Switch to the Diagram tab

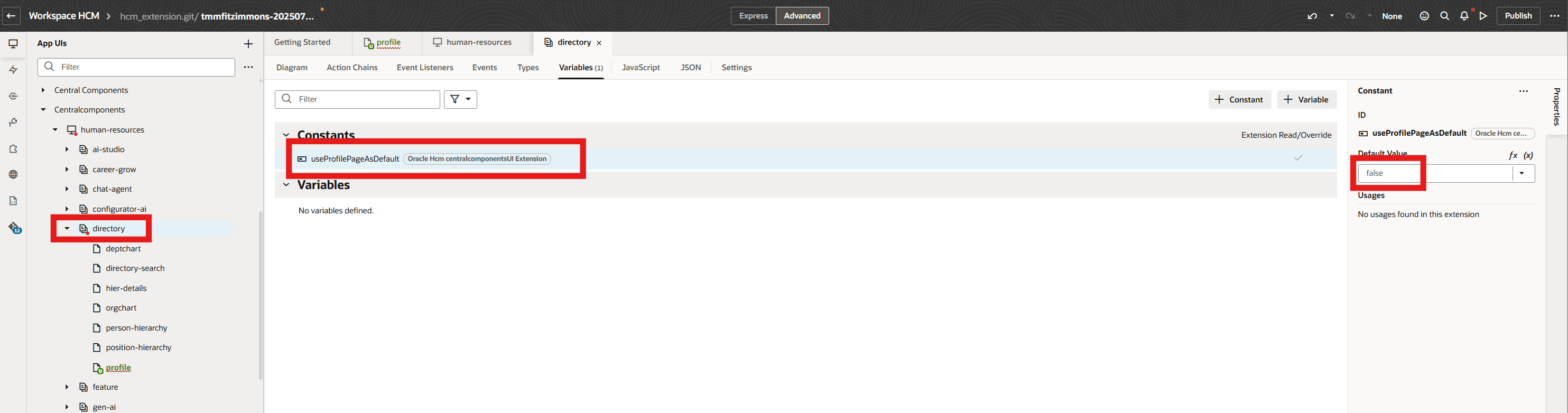(292, 68)
